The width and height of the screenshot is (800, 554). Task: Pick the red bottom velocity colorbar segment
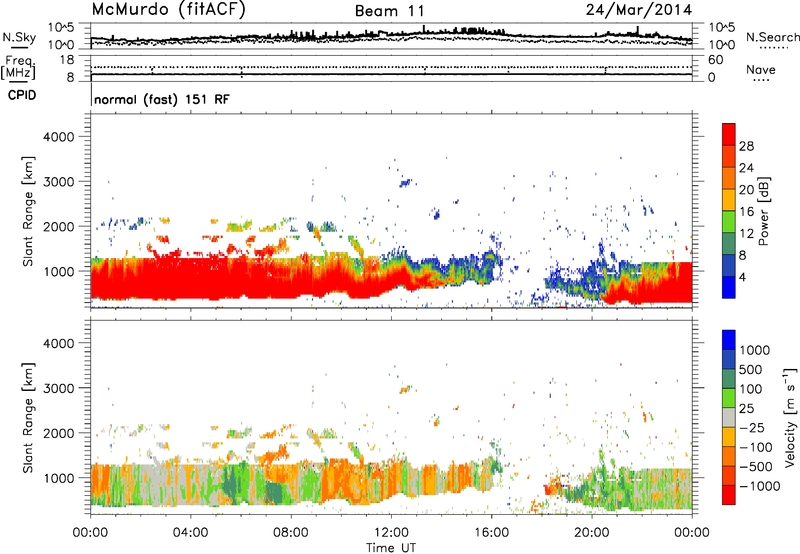click(729, 495)
